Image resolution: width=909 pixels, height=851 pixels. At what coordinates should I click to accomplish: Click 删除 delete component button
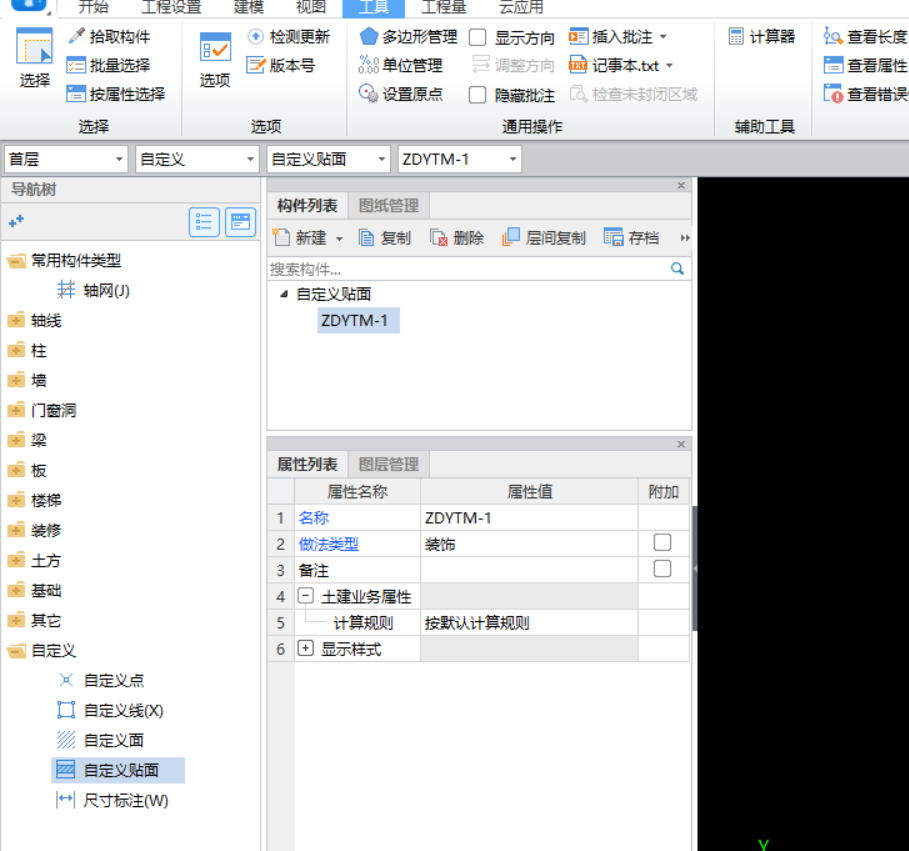[x=457, y=238]
